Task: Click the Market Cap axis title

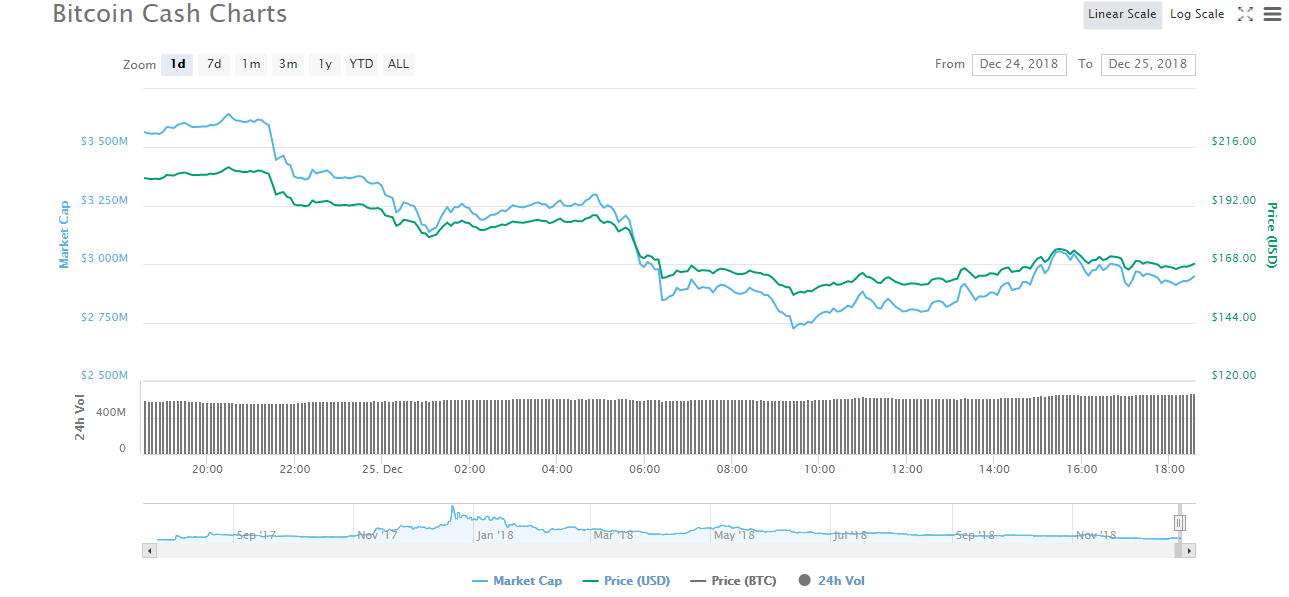Action: click(x=65, y=233)
